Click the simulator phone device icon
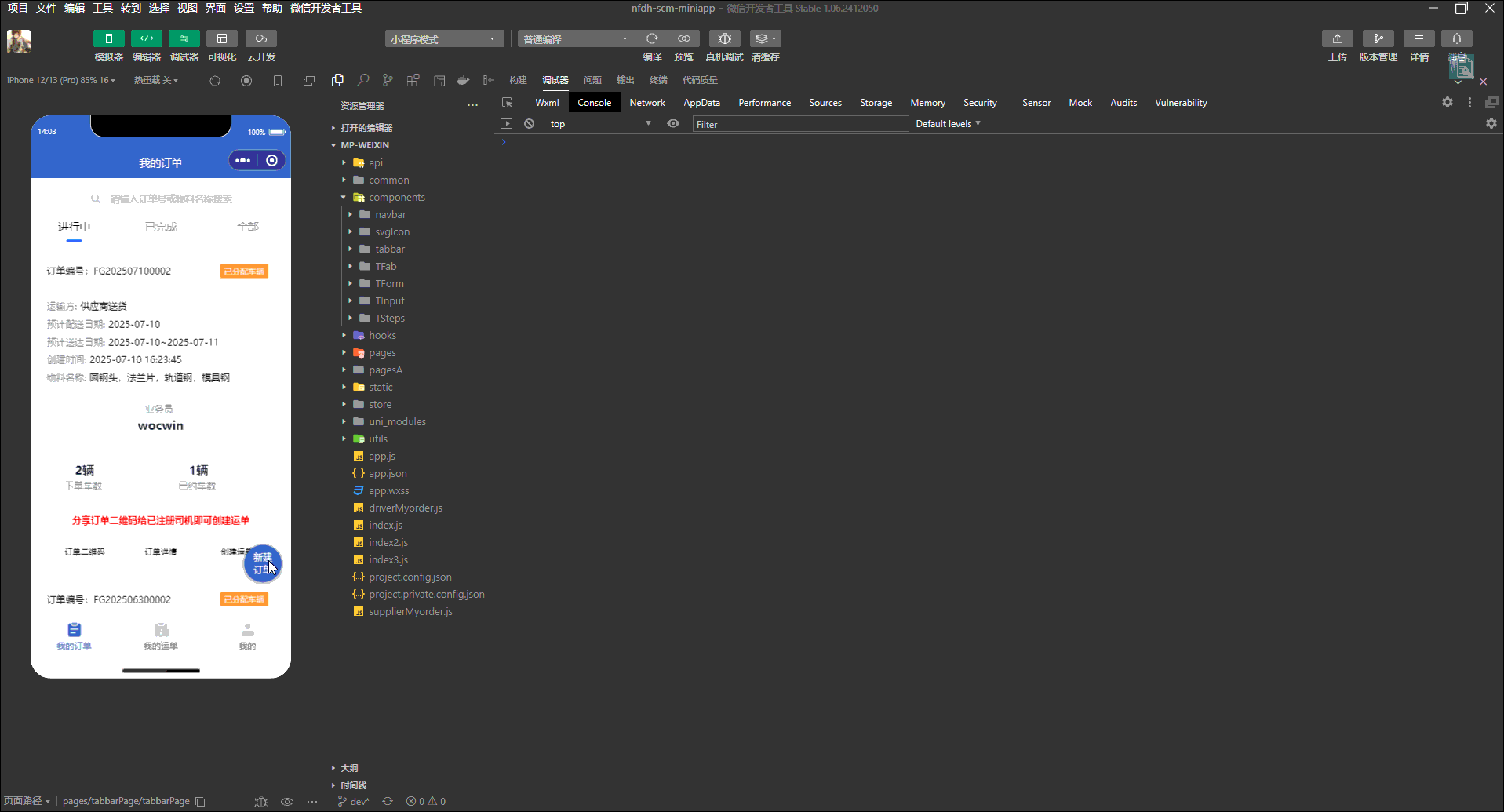Image resolution: width=1504 pixels, height=812 pixels. point(278,81)
